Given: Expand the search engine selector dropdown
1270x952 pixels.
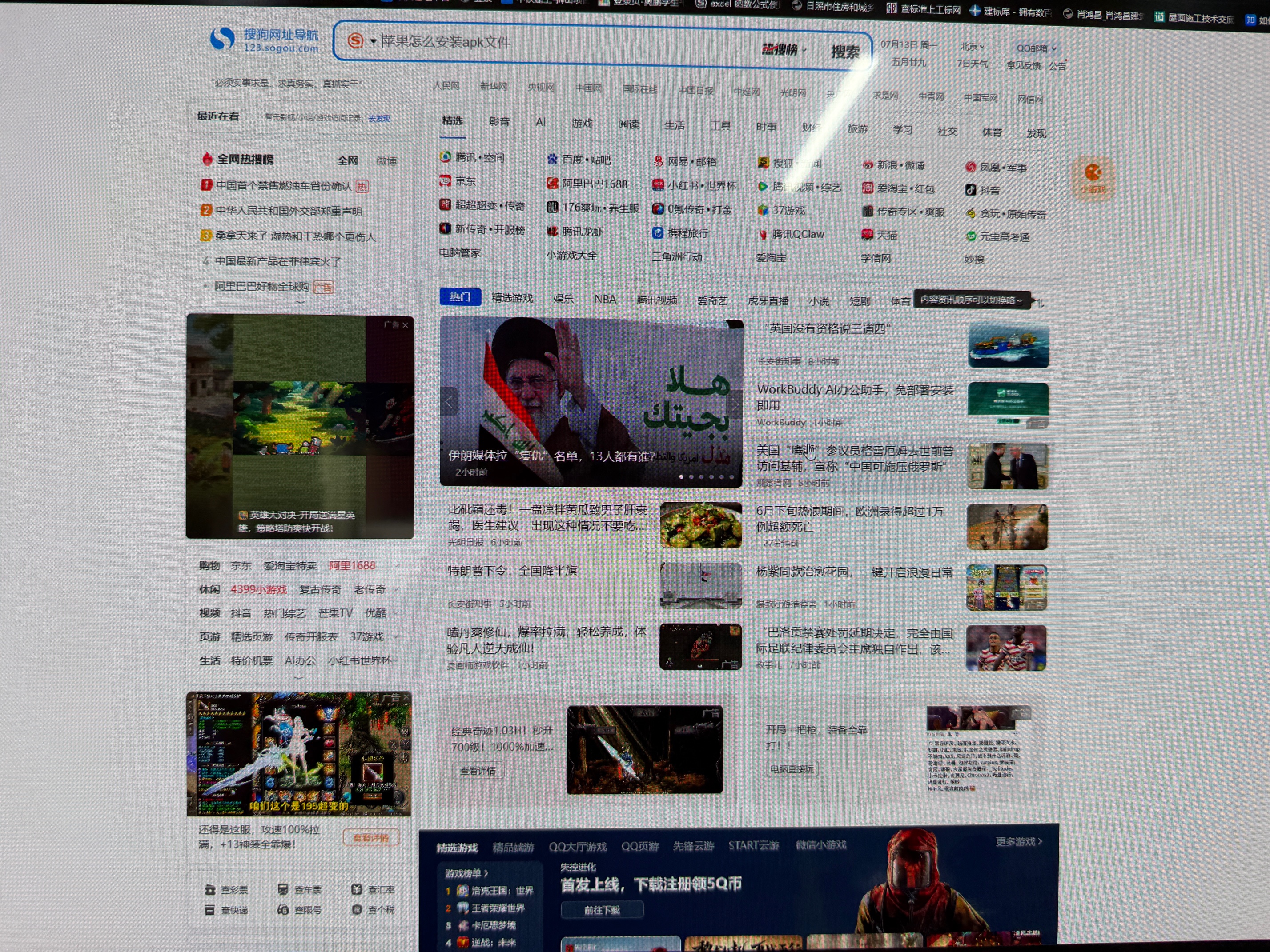Looking at the screenshot, I should click(x=373, y=41).
